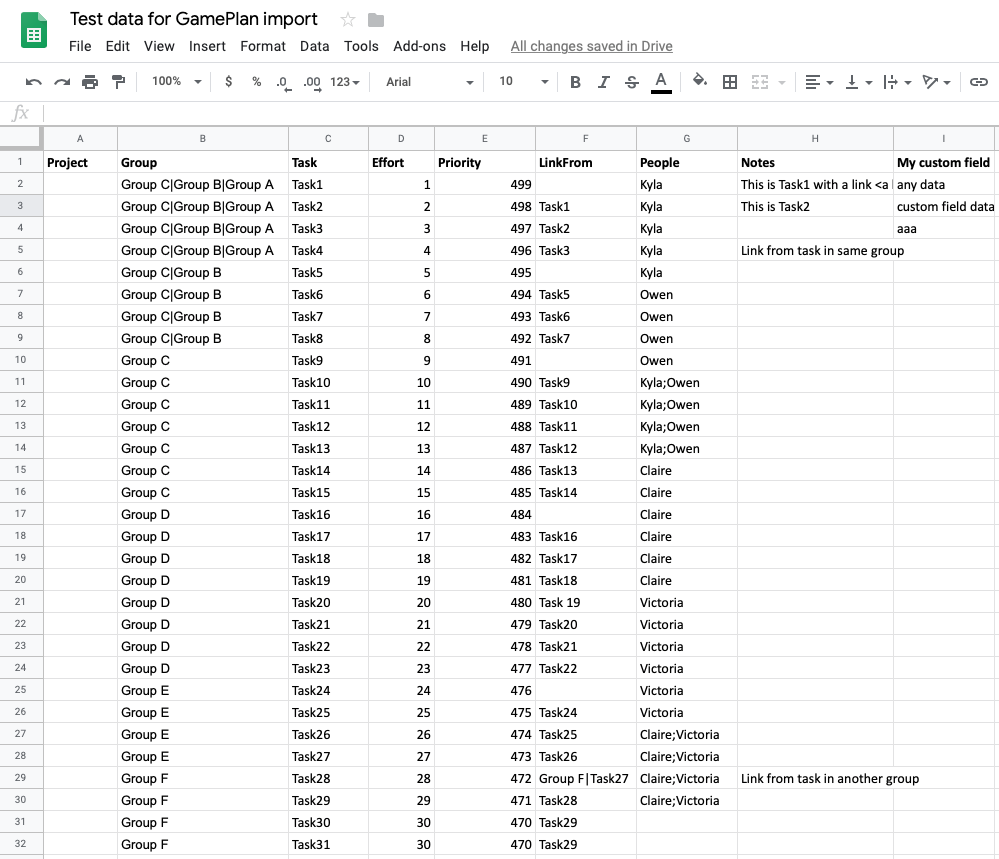Viewport: 999px width, 859px height.
Task: Open the Add-ons menu
Action: point(419,46)
